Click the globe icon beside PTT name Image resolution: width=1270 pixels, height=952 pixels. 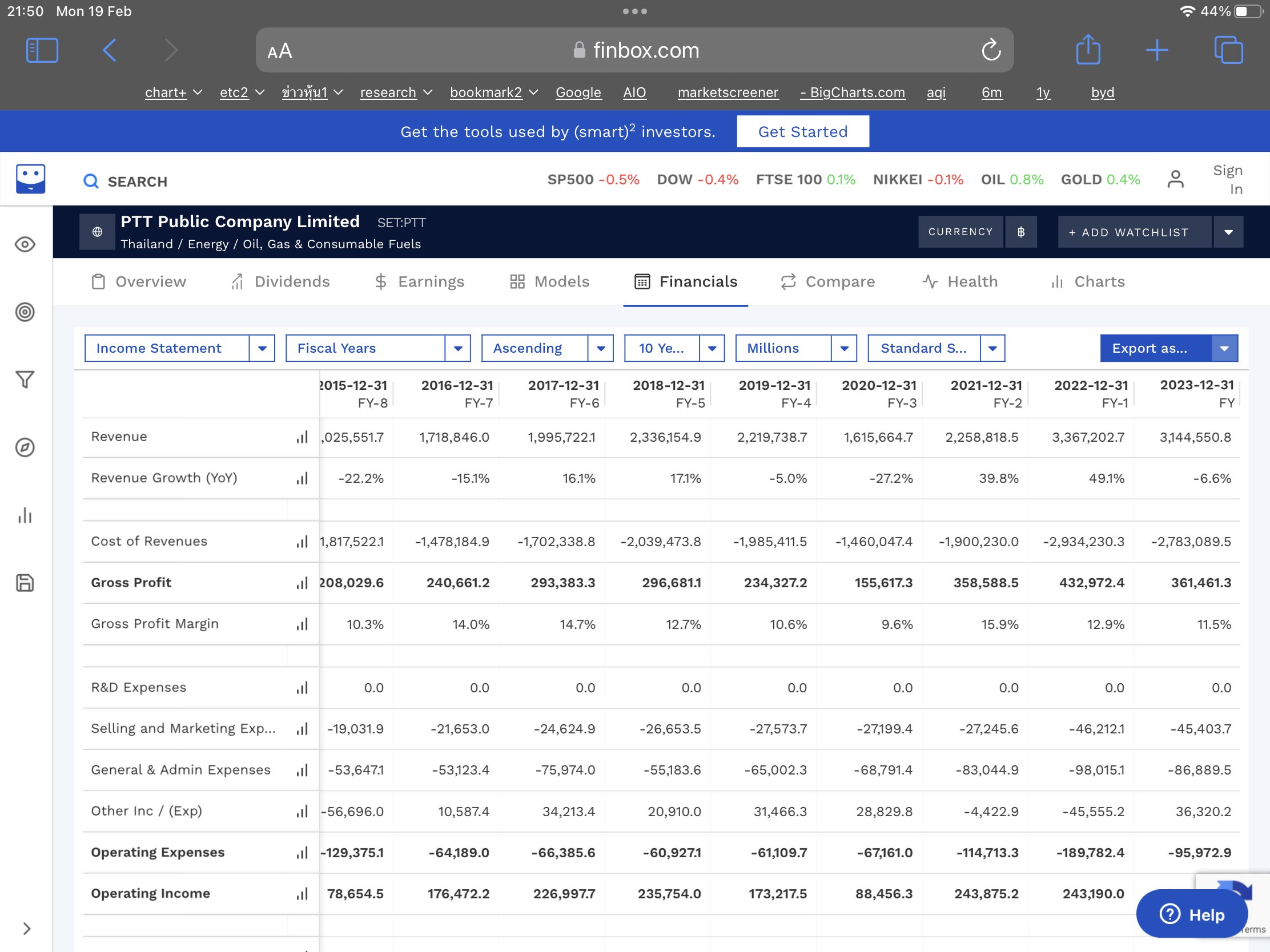[98, 232]
